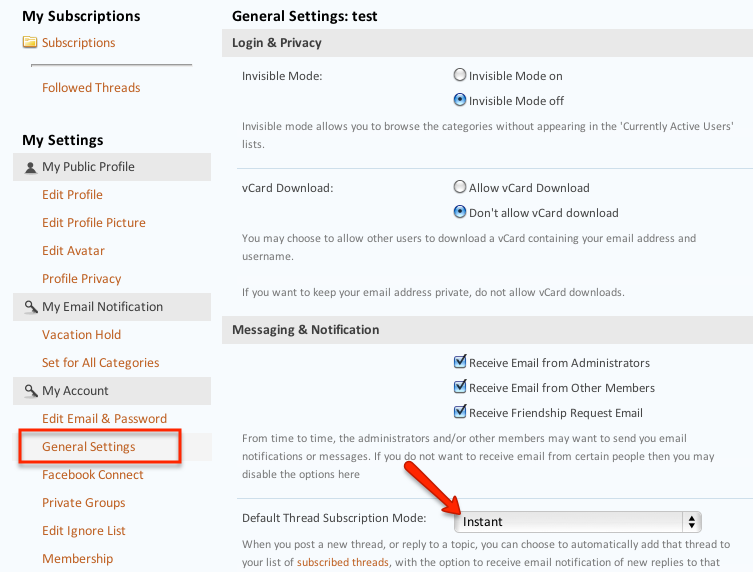This screenshot has width=753, height=572.
Task: Choose Don't allow vCard download option
Action: (x=460, y=212)
